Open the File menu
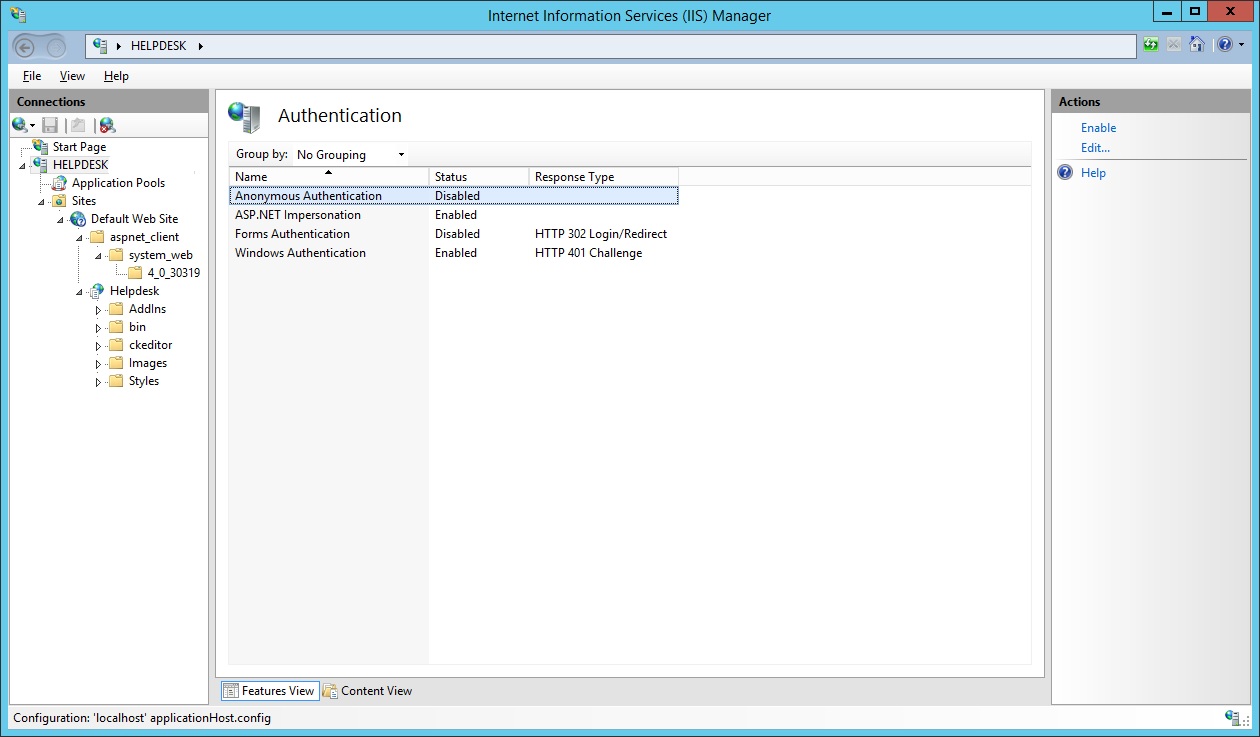This screenshot has width=1260, height=737. [x=32, y=76]
